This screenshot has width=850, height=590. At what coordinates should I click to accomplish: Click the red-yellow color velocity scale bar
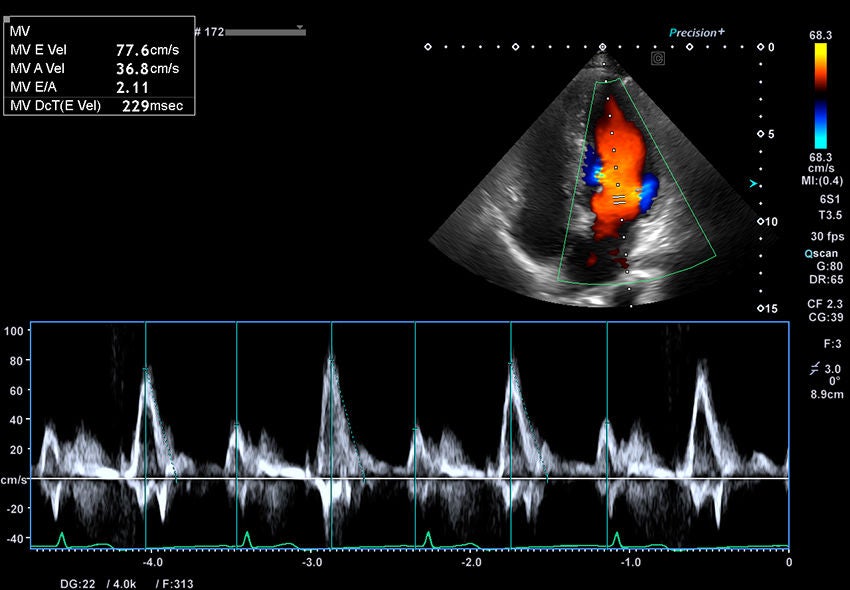pos(821,67)
